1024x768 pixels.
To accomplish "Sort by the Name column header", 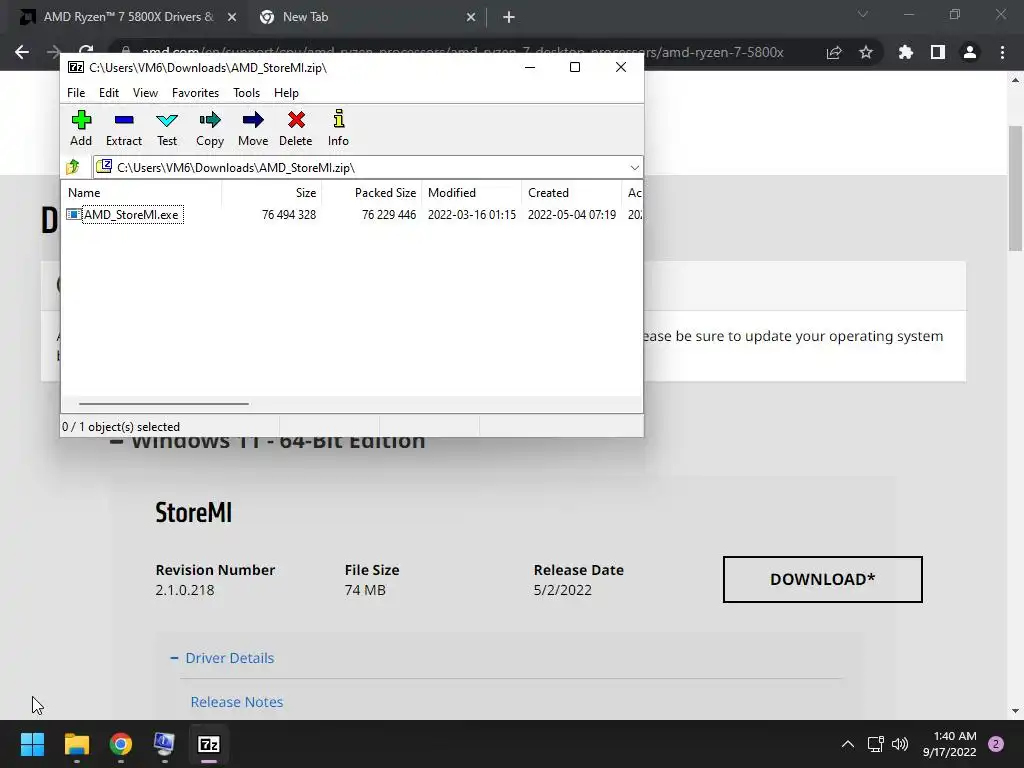I will click(x=141, y=193).
